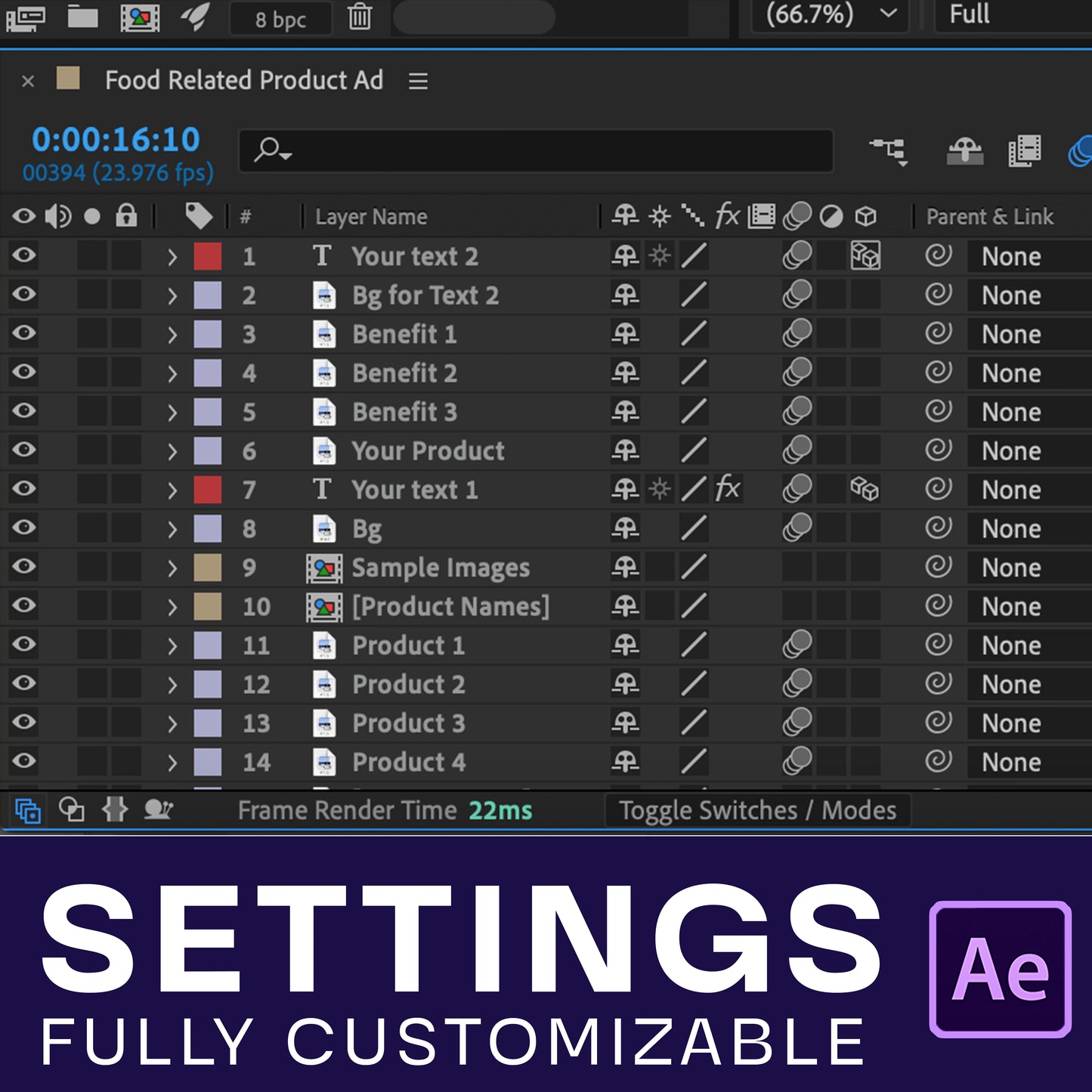Click the 8 bpc color depth button
Screen dimensions: 1092x1092
(x=280, y=19)
